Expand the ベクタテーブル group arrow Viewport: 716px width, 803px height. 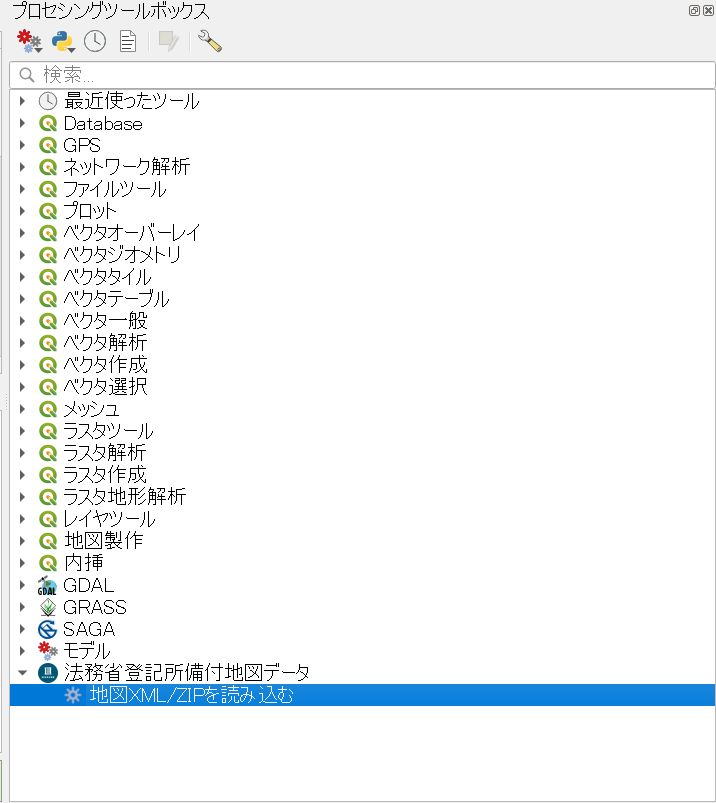point(22,299)
